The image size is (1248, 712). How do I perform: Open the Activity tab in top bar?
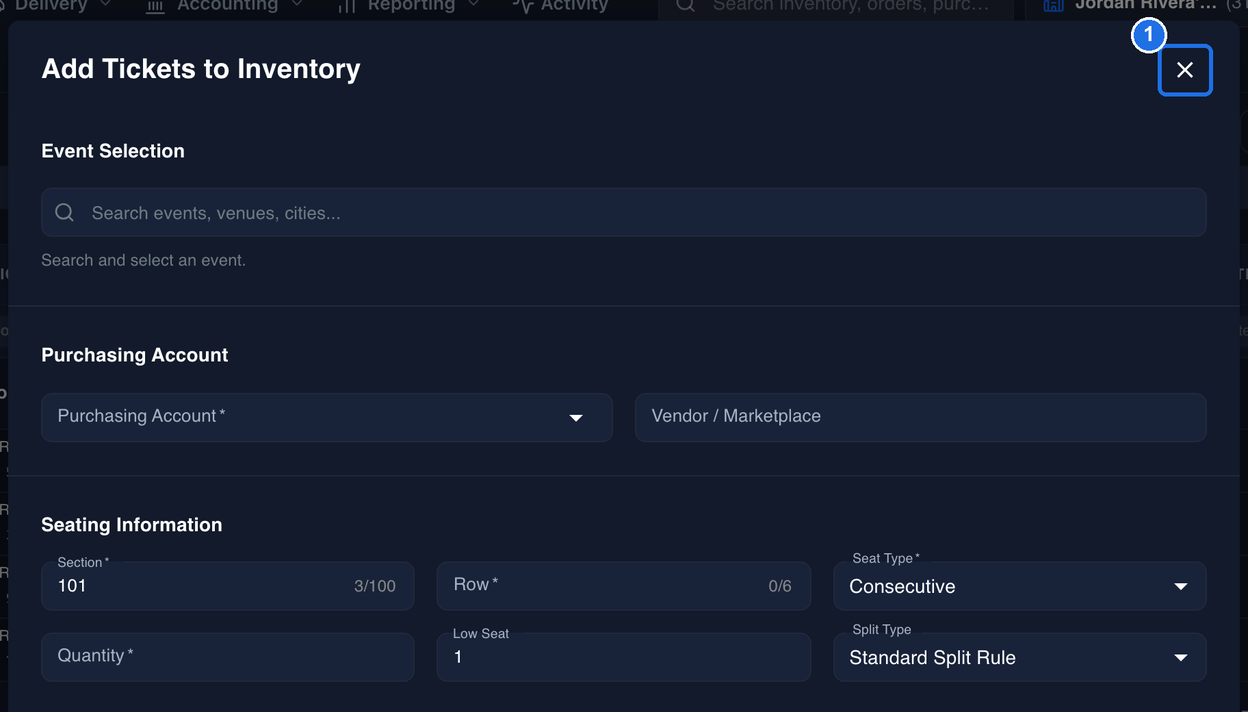pos(561,6)
